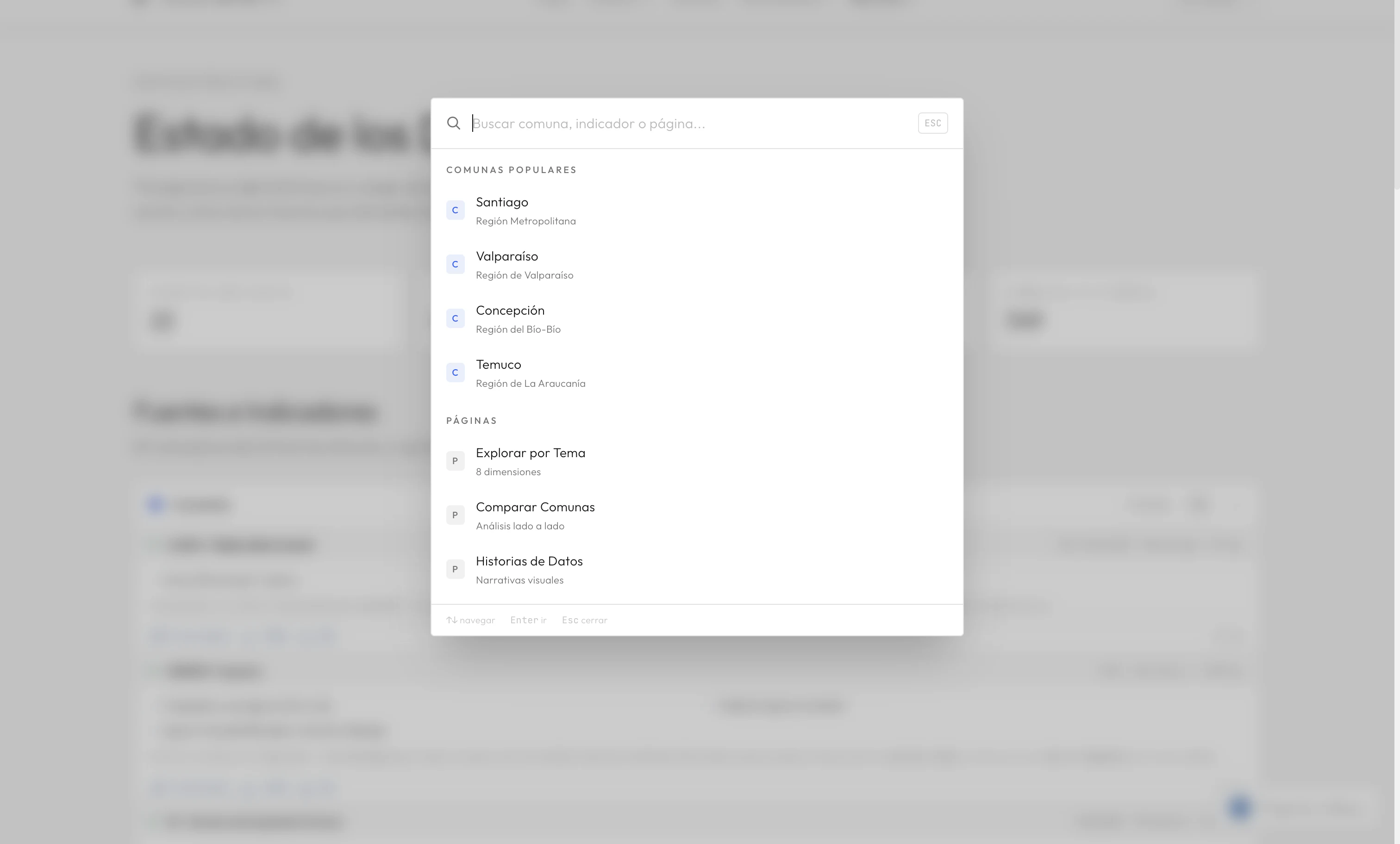Screen dimensions: 1400x844
Task: Click the C badge icon beside Concepción
Action: click(x=455, y=319)
